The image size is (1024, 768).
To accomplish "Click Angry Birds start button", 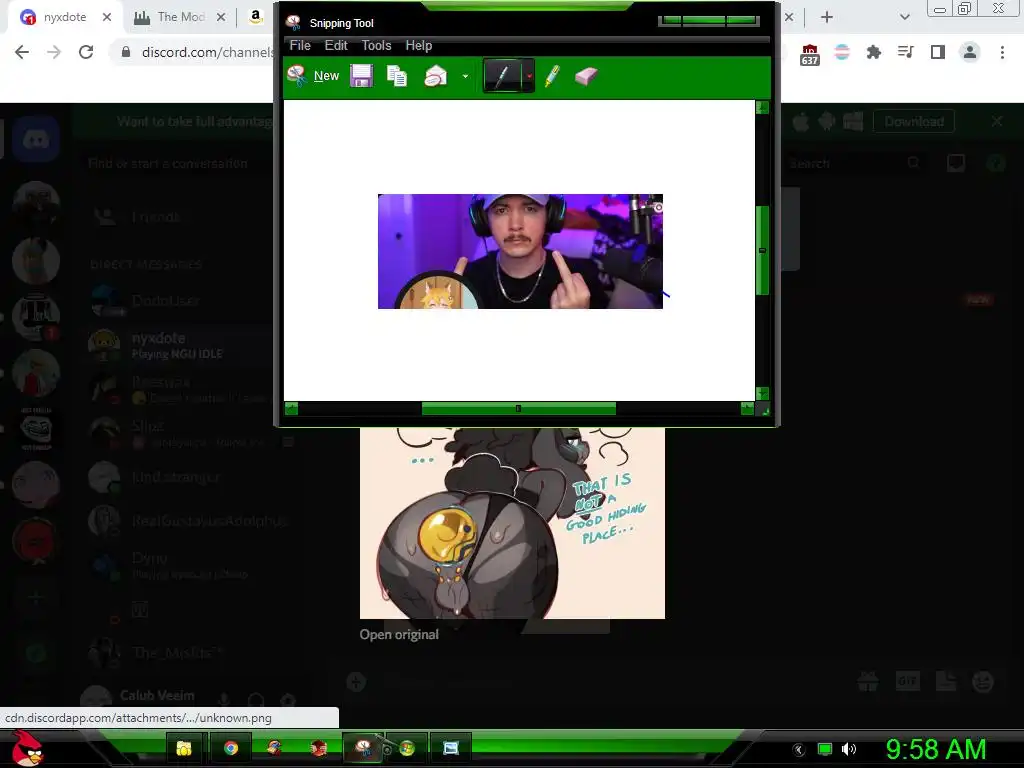I will [x=28, y=748].
